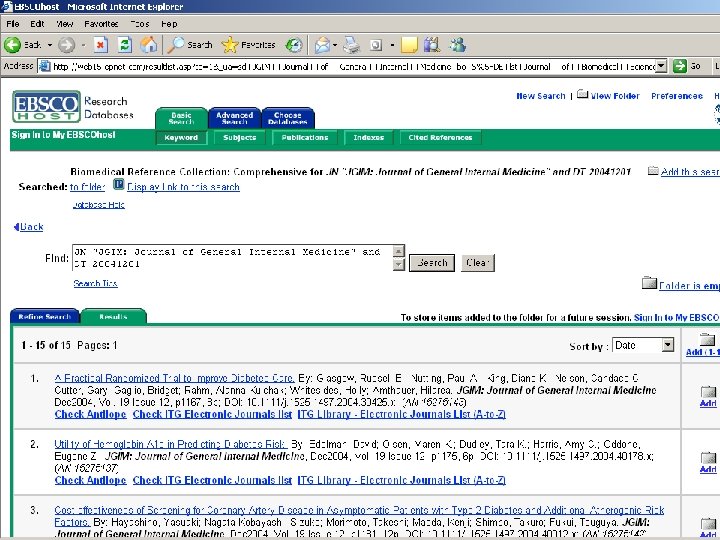Open the Favorites menu
The image size is (720, 540).
(101, 24)
